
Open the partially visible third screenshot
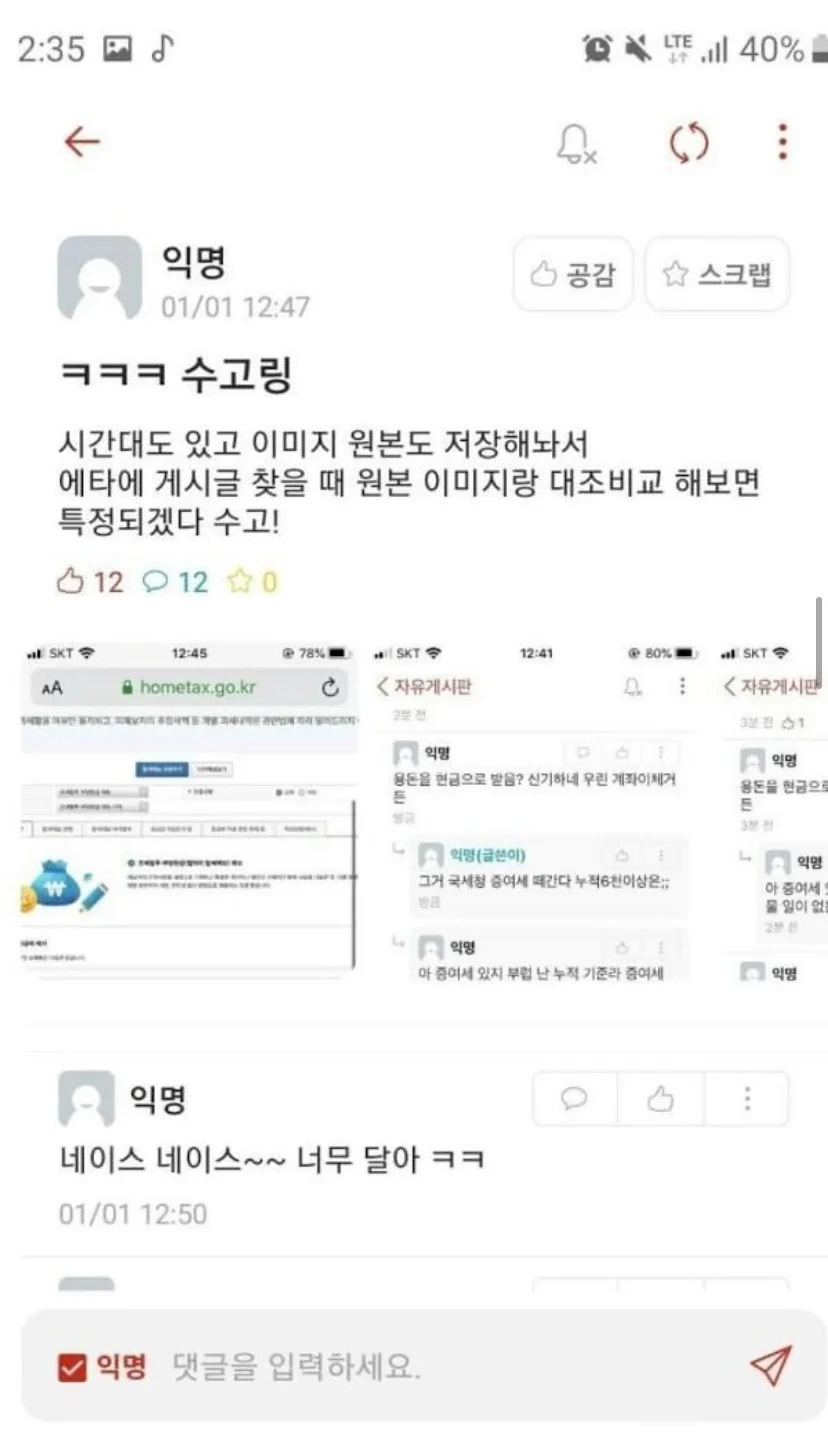pos(773,810)
